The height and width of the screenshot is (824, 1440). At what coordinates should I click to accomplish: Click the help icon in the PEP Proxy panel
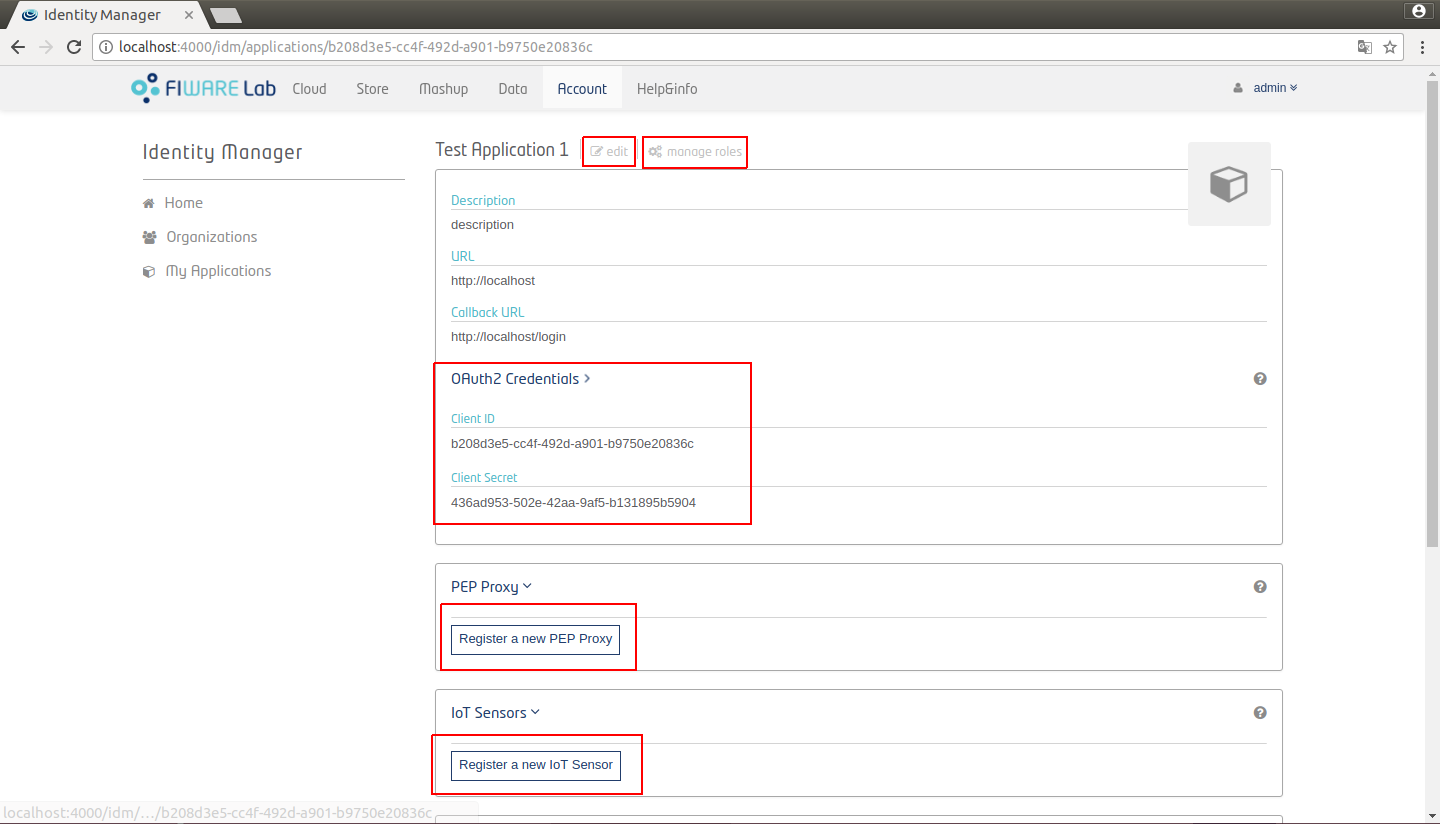[x=1260, y=587]
